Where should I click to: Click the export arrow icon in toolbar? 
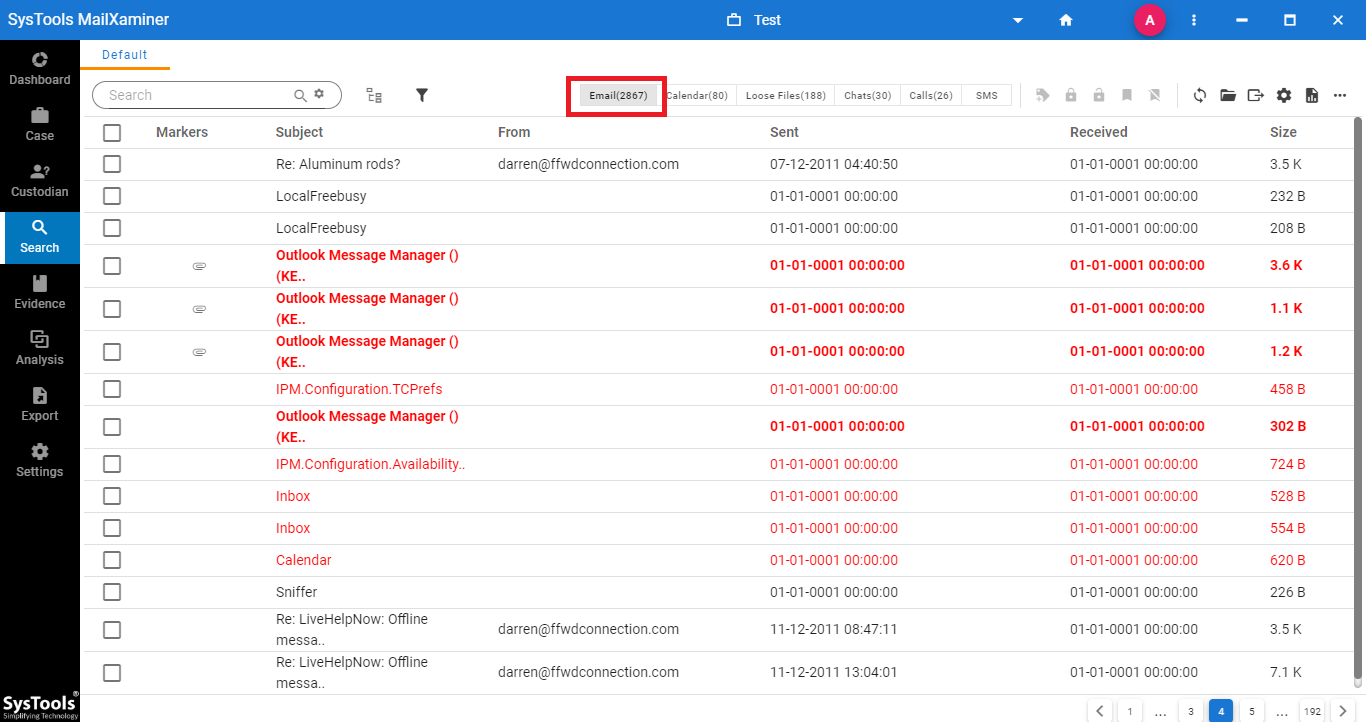pos(1256,95)
